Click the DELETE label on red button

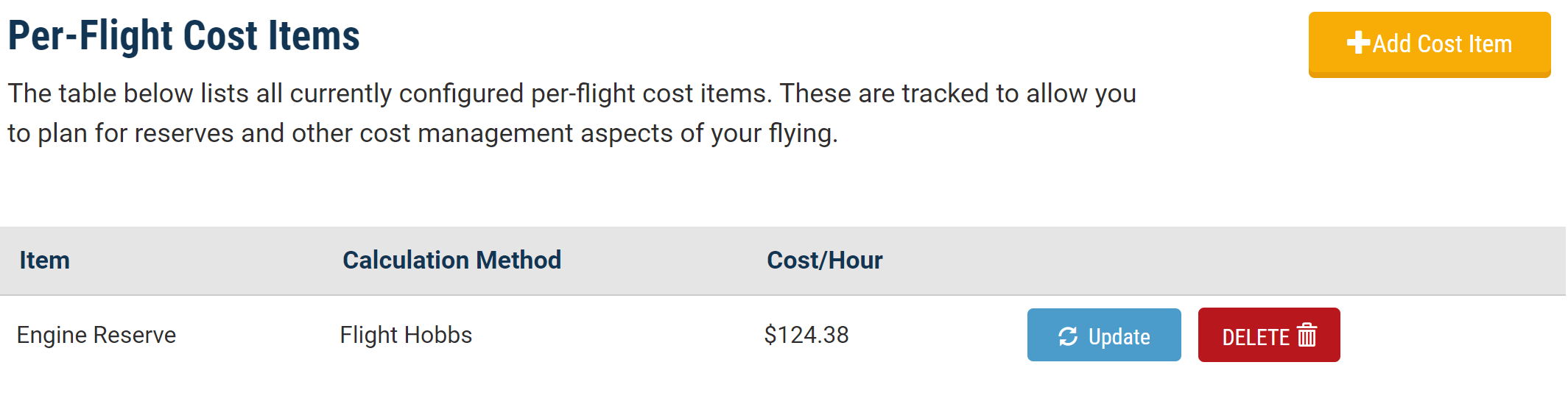pos(1256,337)
